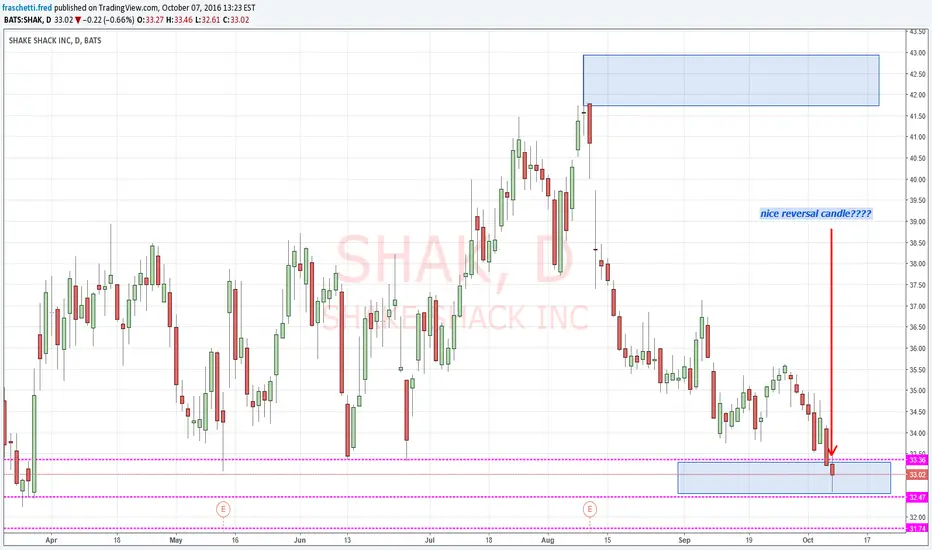Image resolution: width=932 pixels, height=550 pixels.
Task: Click the 'C:33.02' close value
Action: pos(235,20)
